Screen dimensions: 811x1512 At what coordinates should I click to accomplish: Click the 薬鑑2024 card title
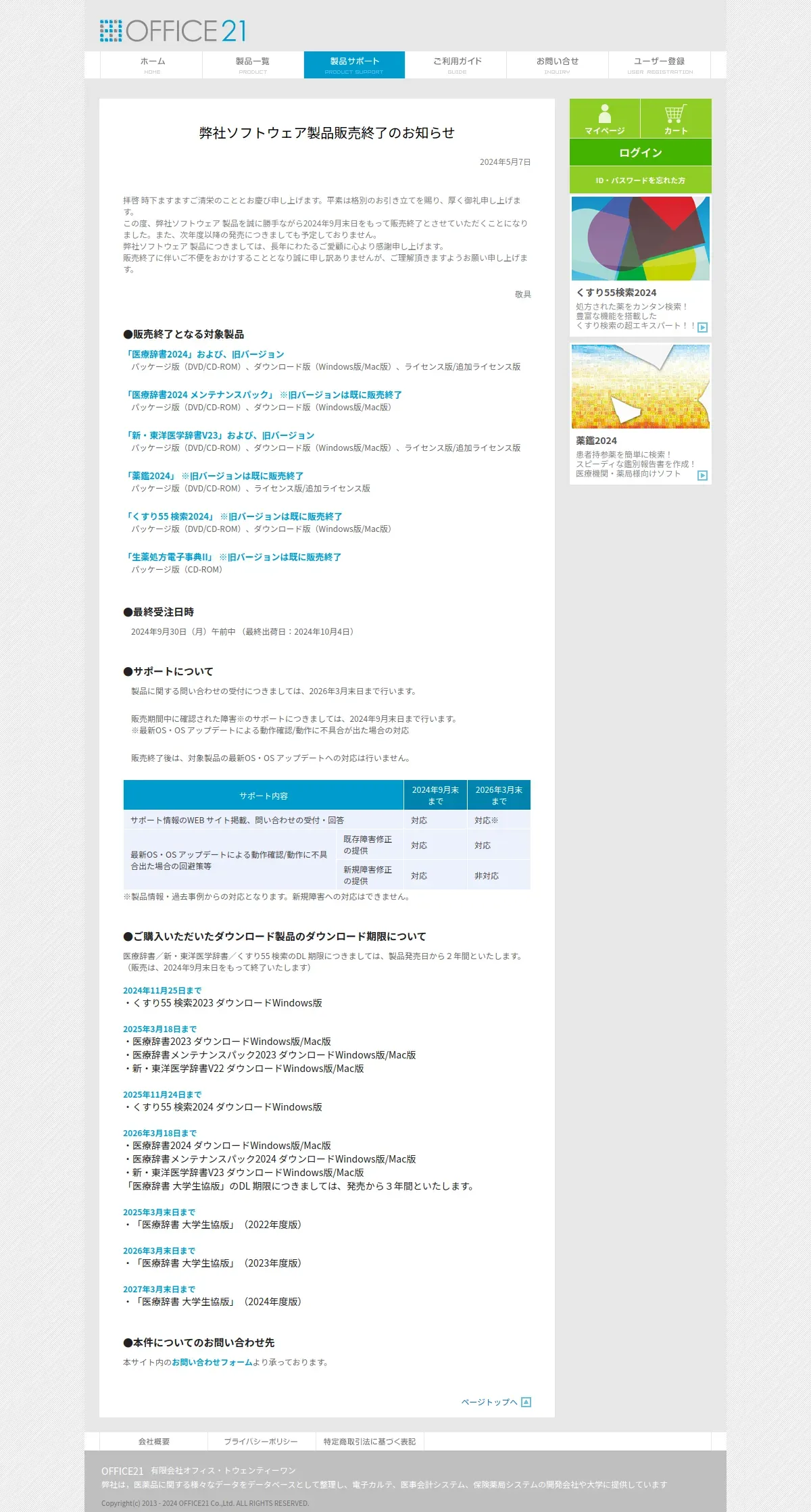596,441
